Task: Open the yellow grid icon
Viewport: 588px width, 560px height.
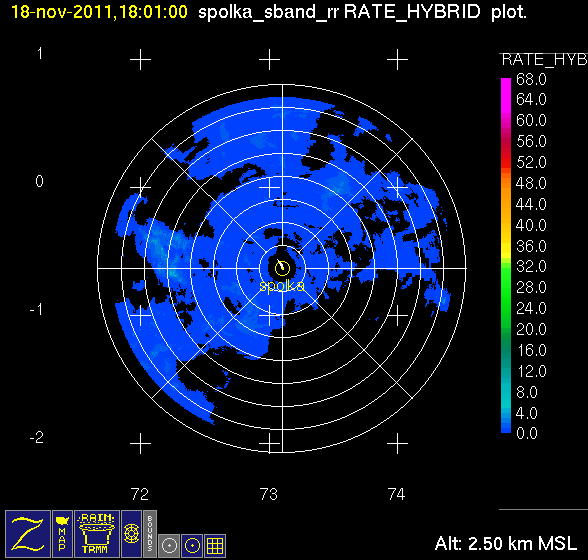Action: click(x=215, y=546)
